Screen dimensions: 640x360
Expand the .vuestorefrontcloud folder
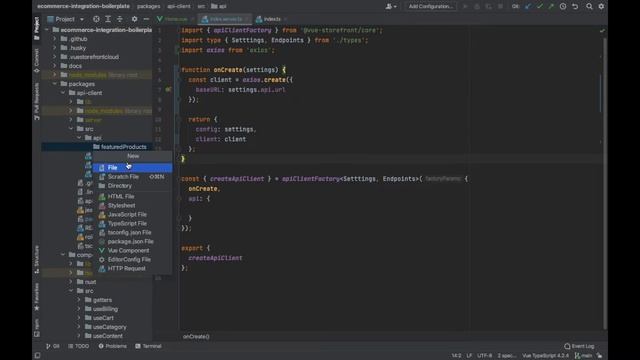[x=55, y=57]
